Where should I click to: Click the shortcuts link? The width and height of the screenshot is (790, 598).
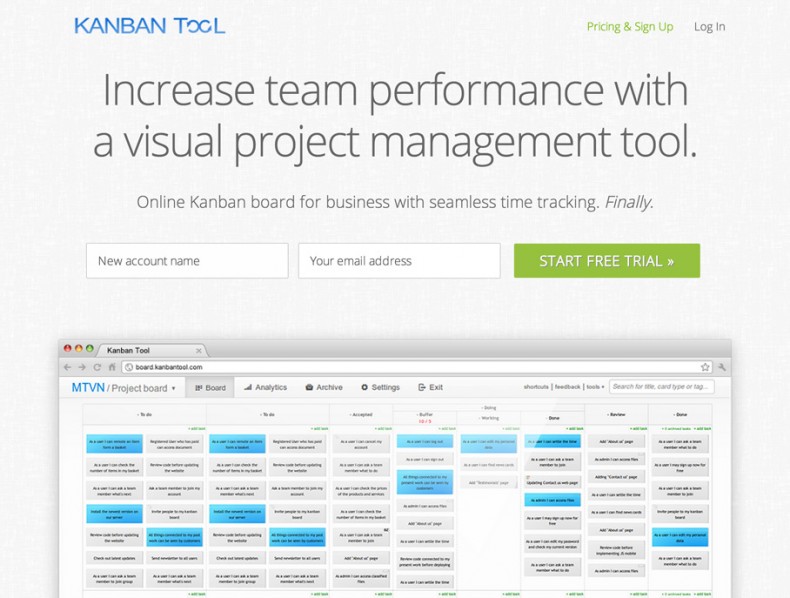536,387
